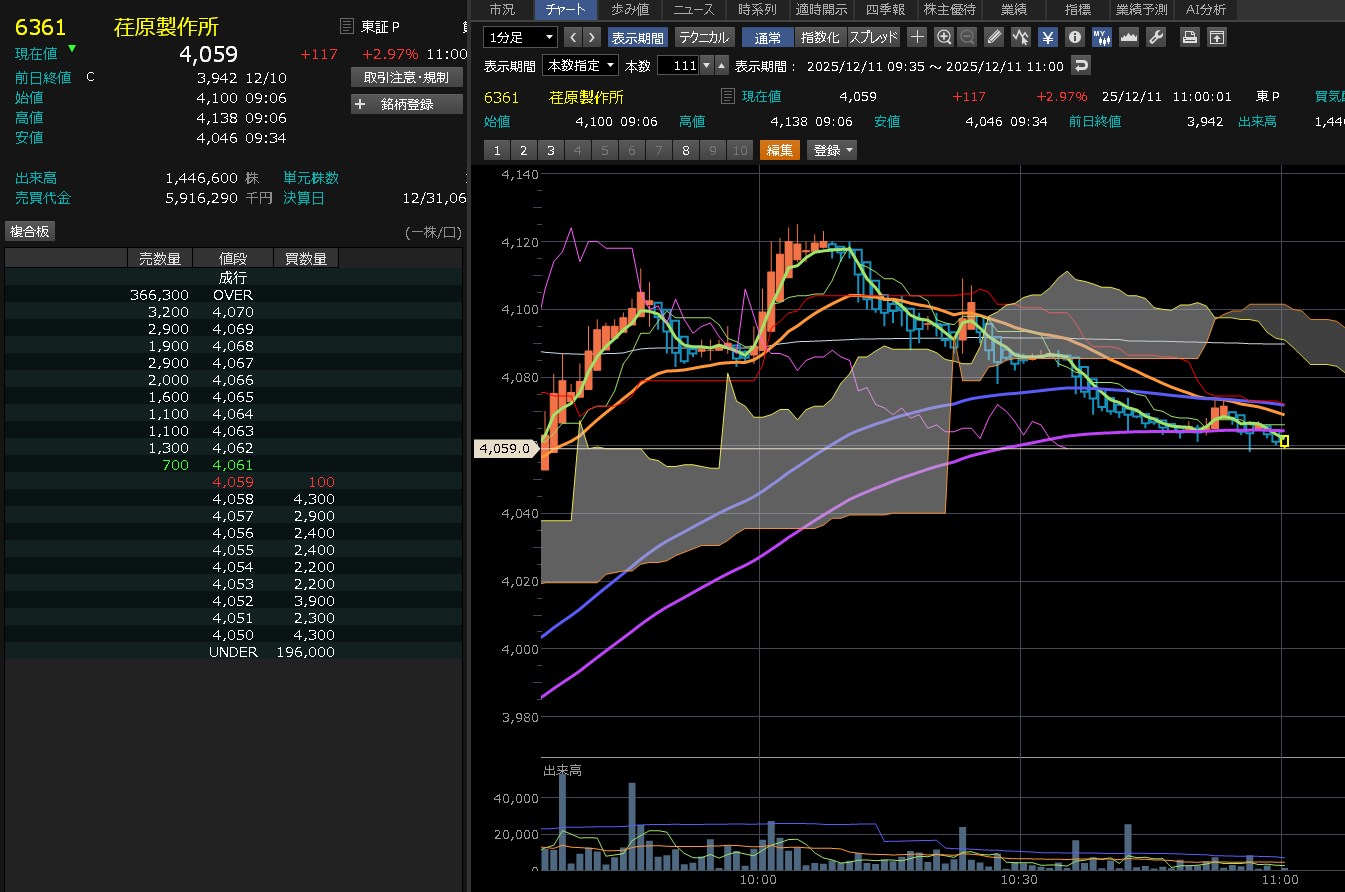Reset display period with the return arrow icon
Viewport: 1345px width, 892px height.
[x=1080, y=65]
